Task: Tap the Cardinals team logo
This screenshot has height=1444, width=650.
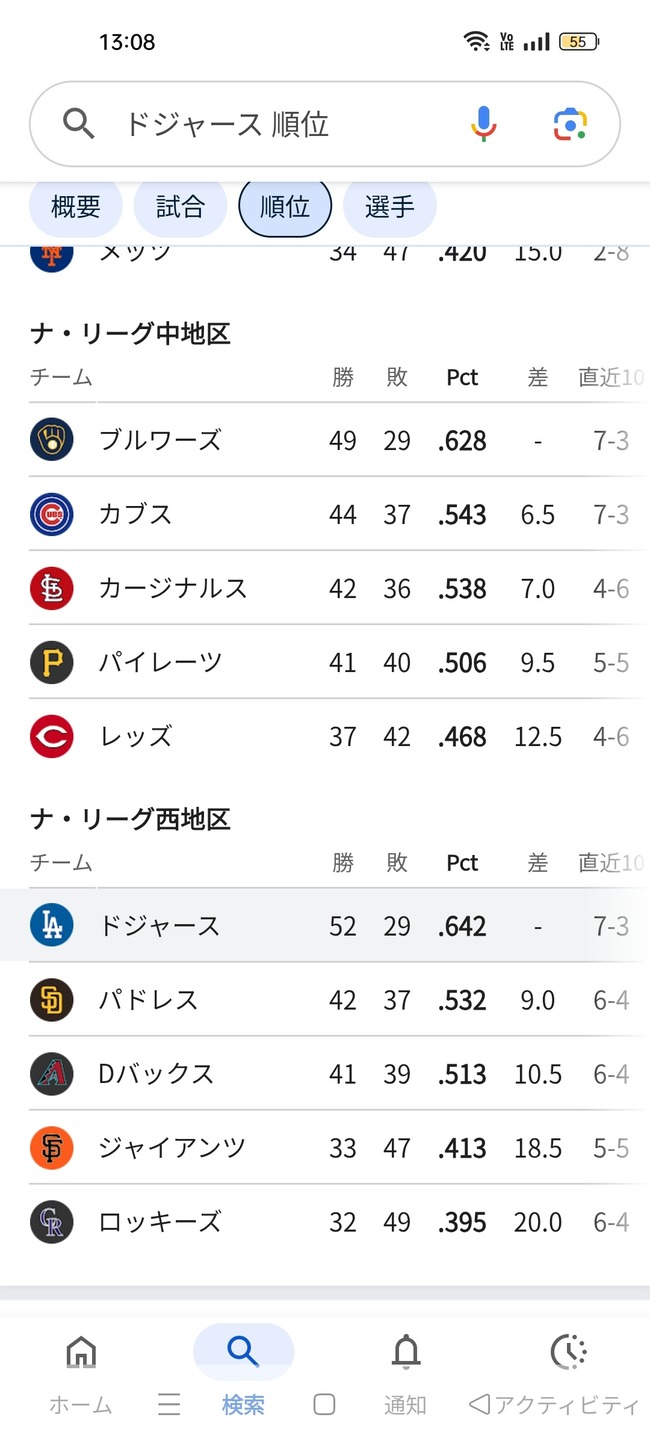Action: [x=52, y=588]
